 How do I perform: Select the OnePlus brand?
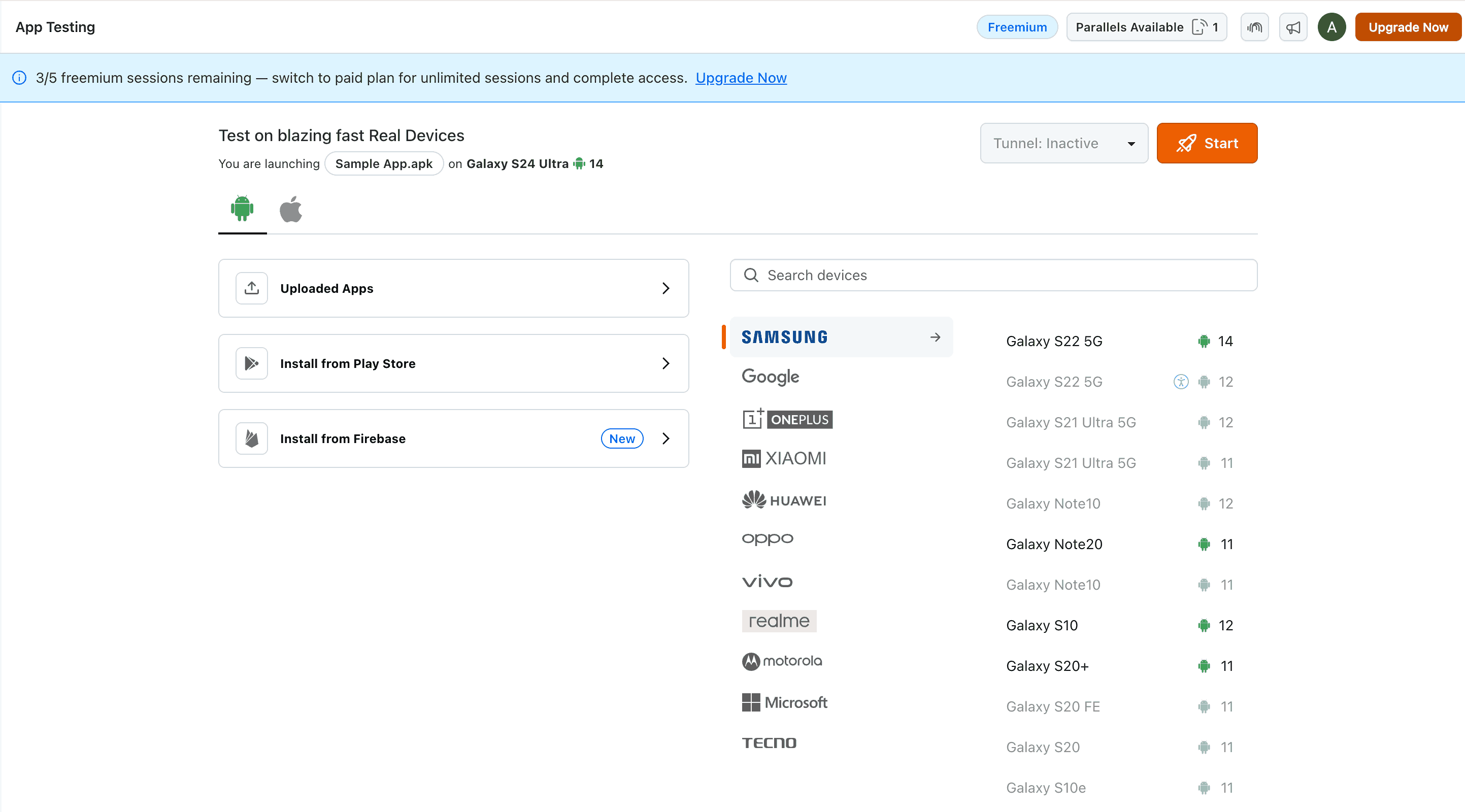point(787,419)
